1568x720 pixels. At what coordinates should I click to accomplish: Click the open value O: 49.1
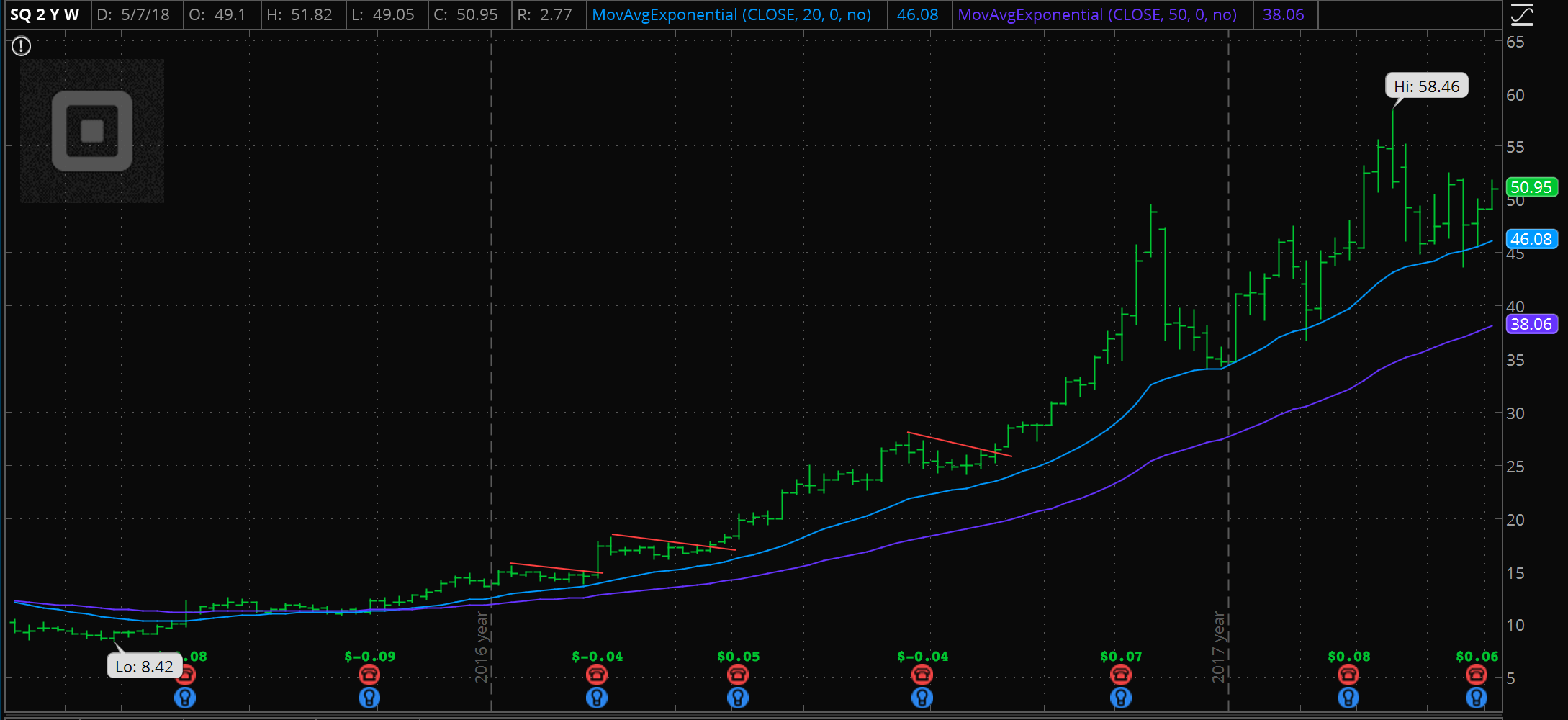tap(217, 14)
